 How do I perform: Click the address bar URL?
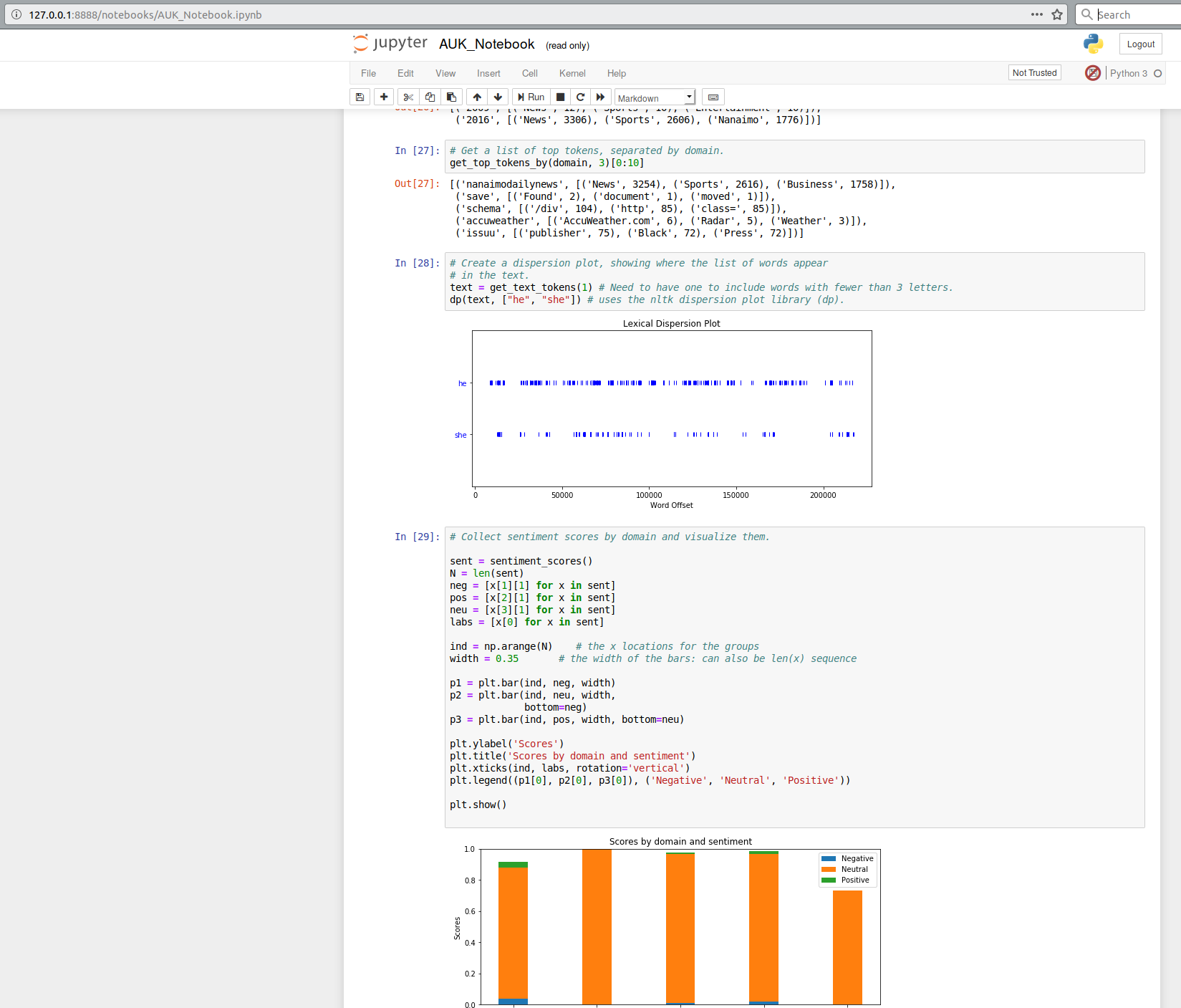click(x=145, y=14)
